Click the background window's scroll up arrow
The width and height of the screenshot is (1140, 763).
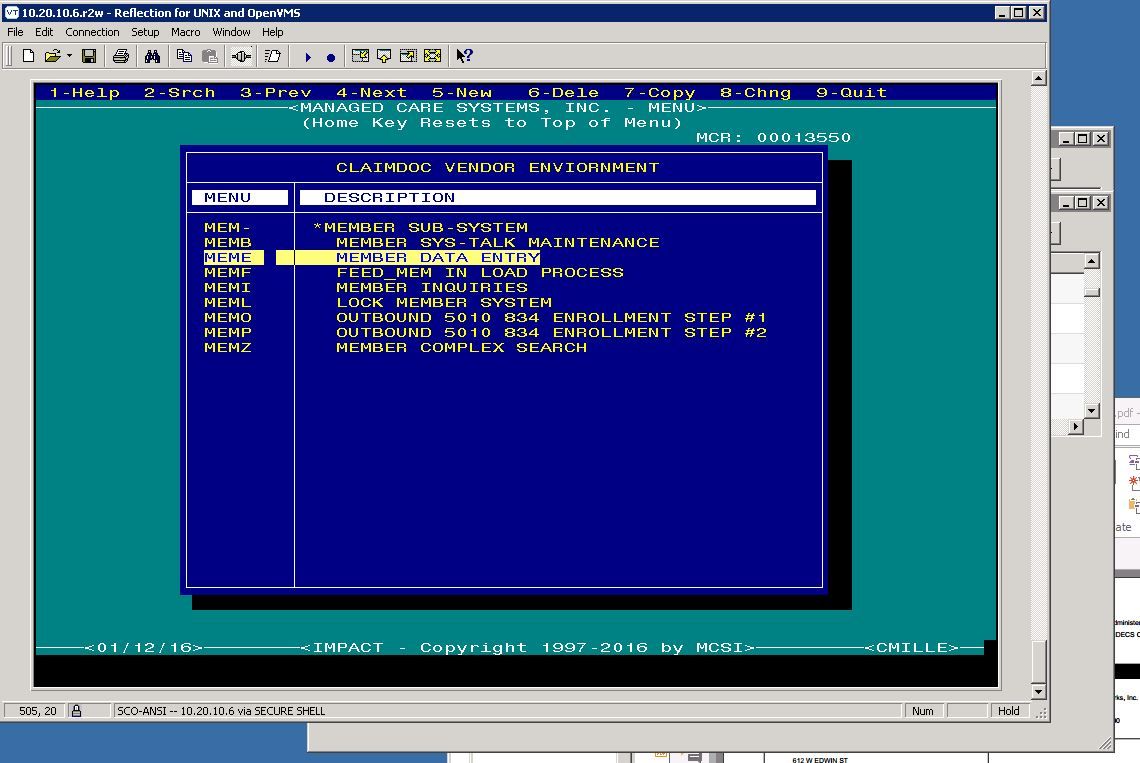(x=1091, y=260)
